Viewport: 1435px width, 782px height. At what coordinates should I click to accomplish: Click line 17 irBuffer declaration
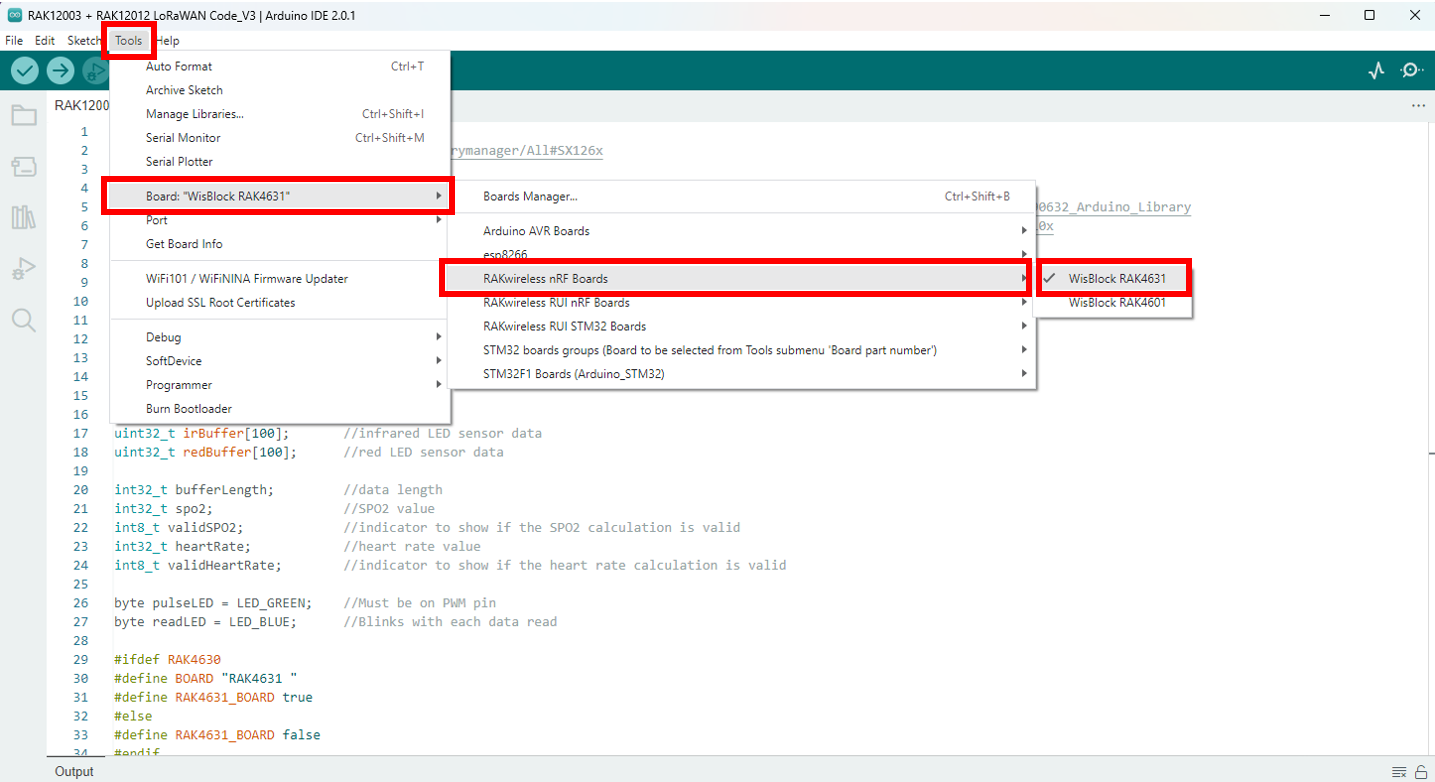point(202,433)
